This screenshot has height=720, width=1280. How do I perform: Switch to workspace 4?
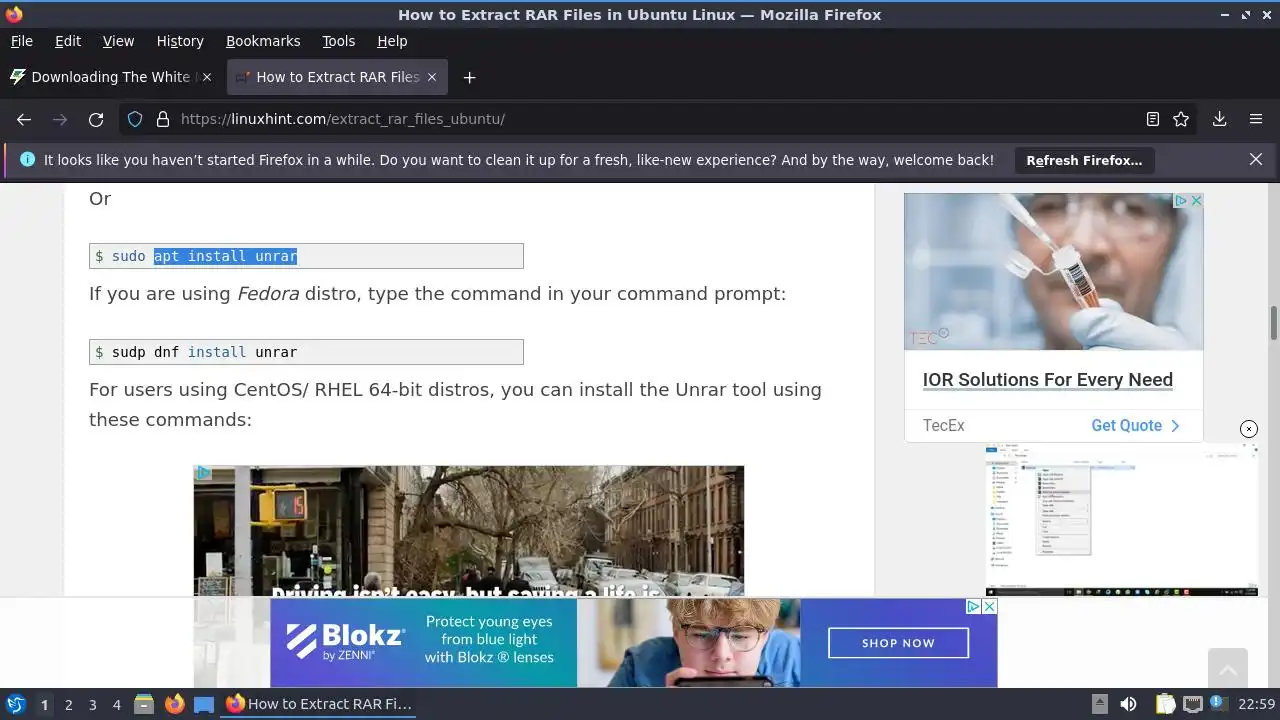[116, 705]
